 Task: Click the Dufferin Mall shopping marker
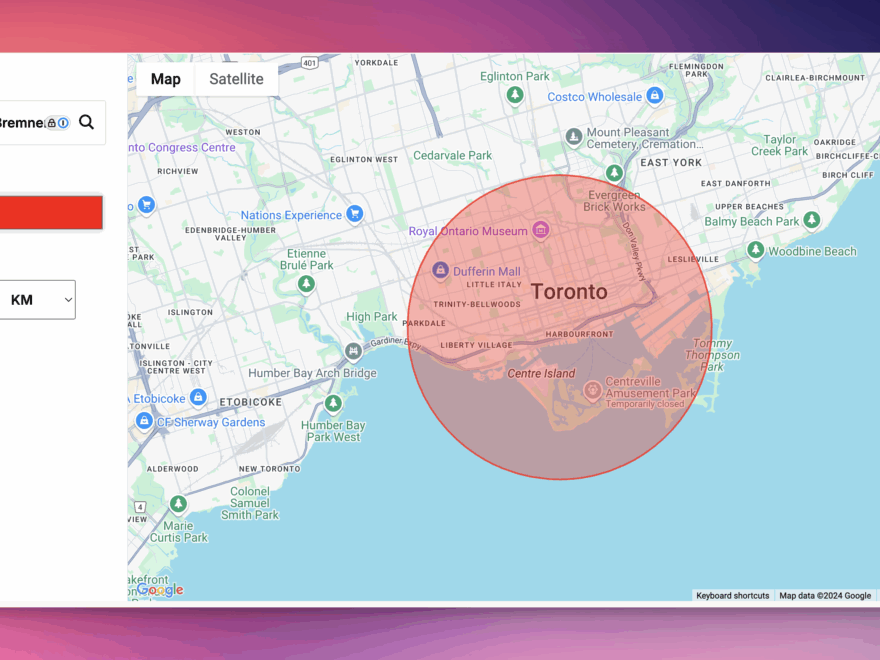click(x=440, y=271)
